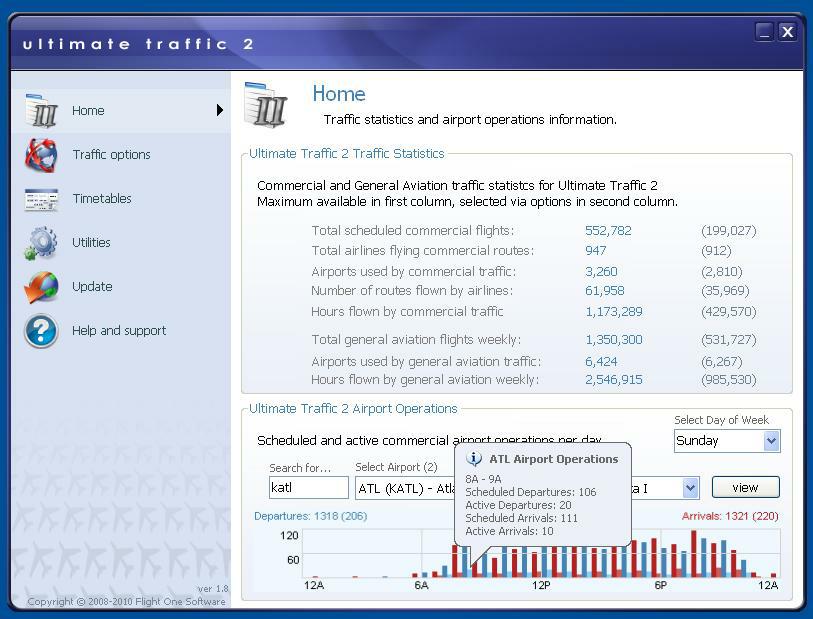Click the arrow next to Home
813x619 pixels.
[x=219, y=110]
